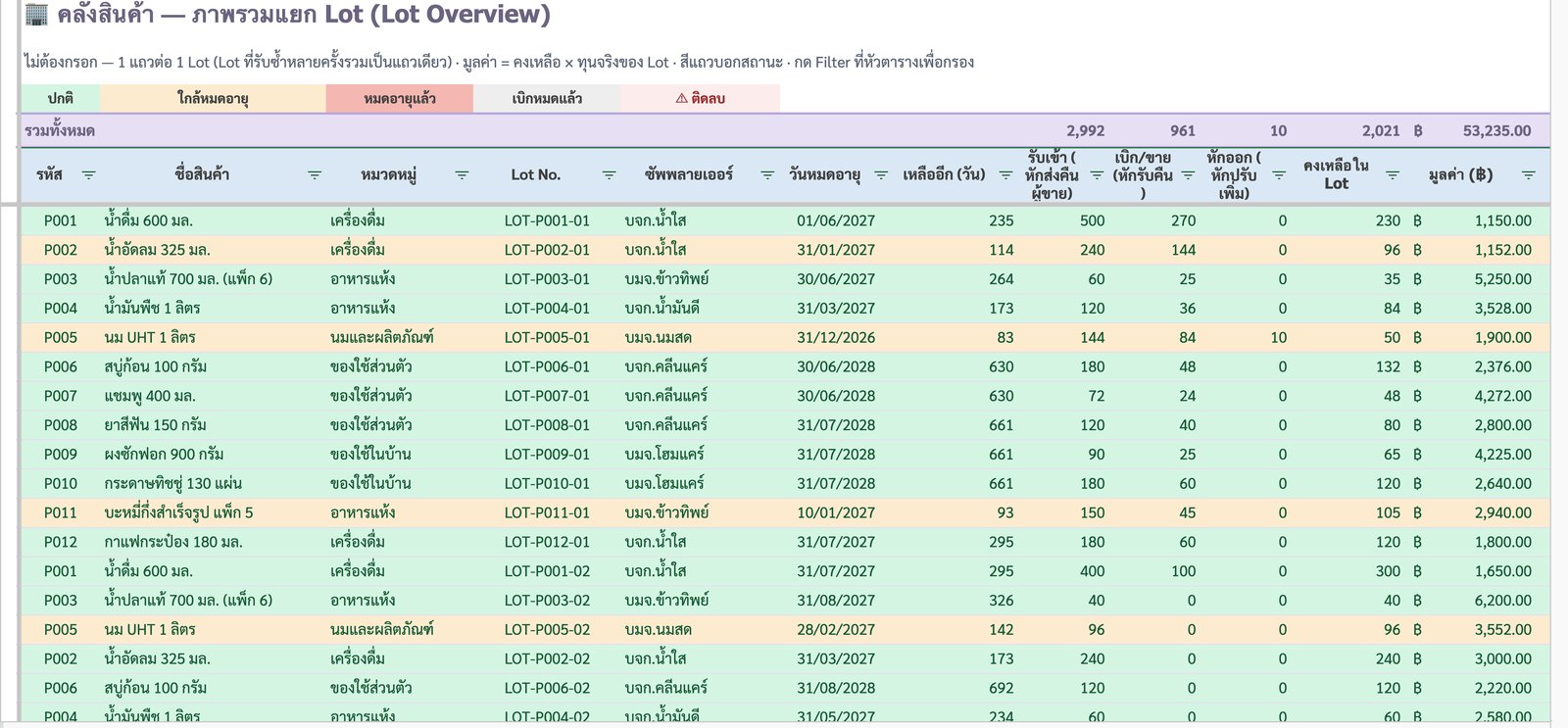Click the warehouse building icon beside the title

pyautogui.click(x=36, y=15)
